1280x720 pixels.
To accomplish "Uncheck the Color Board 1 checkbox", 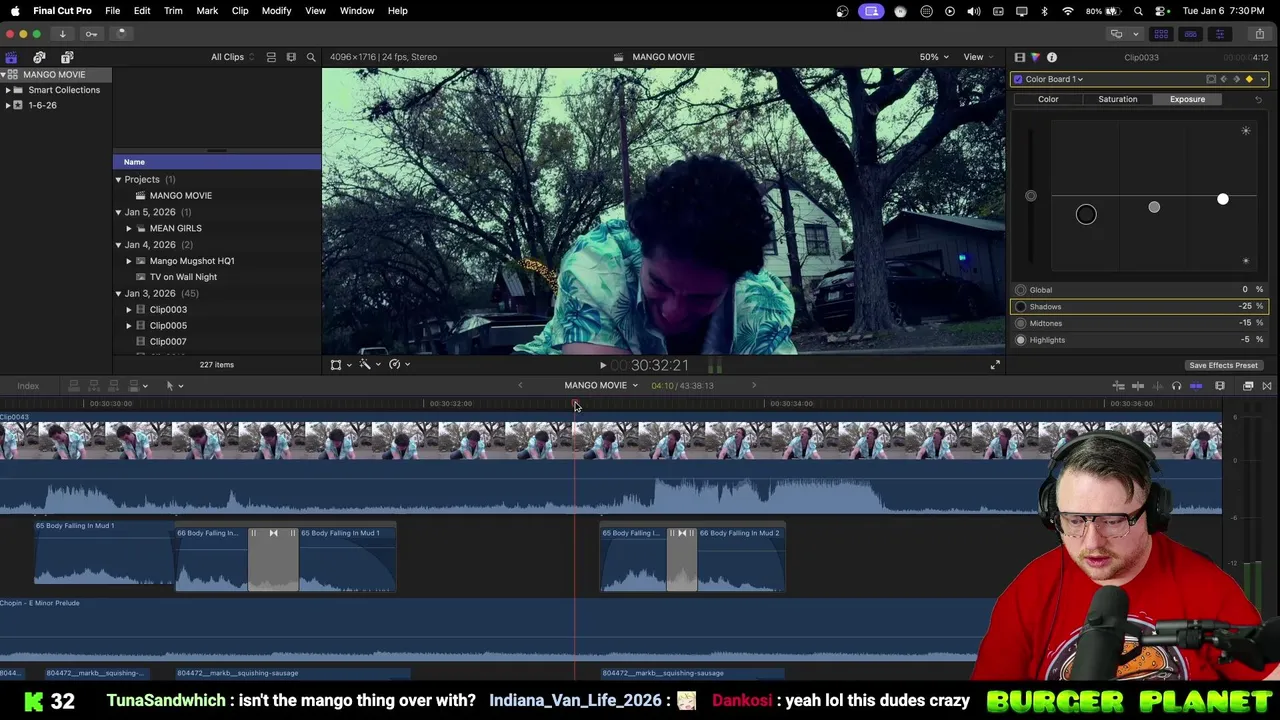I will pos(1018,79).
